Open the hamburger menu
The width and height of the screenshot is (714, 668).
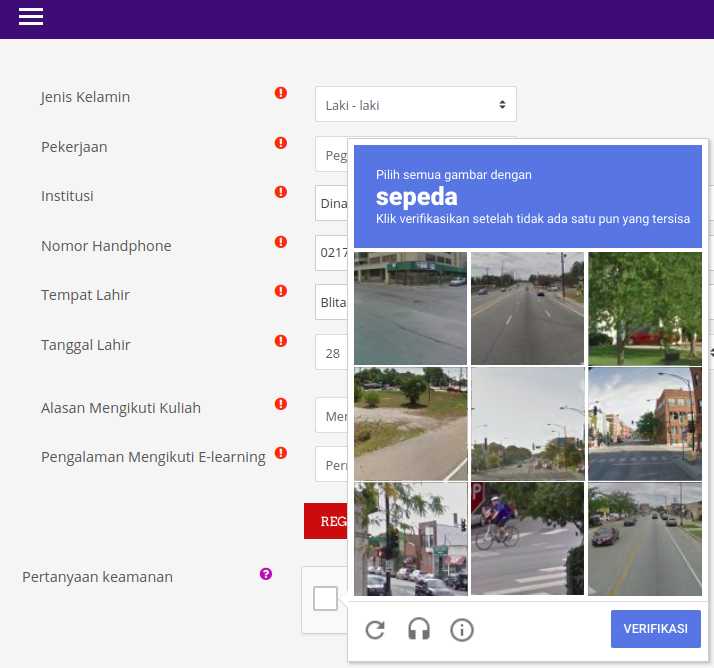pyautogui.click(x=31, y=17)
